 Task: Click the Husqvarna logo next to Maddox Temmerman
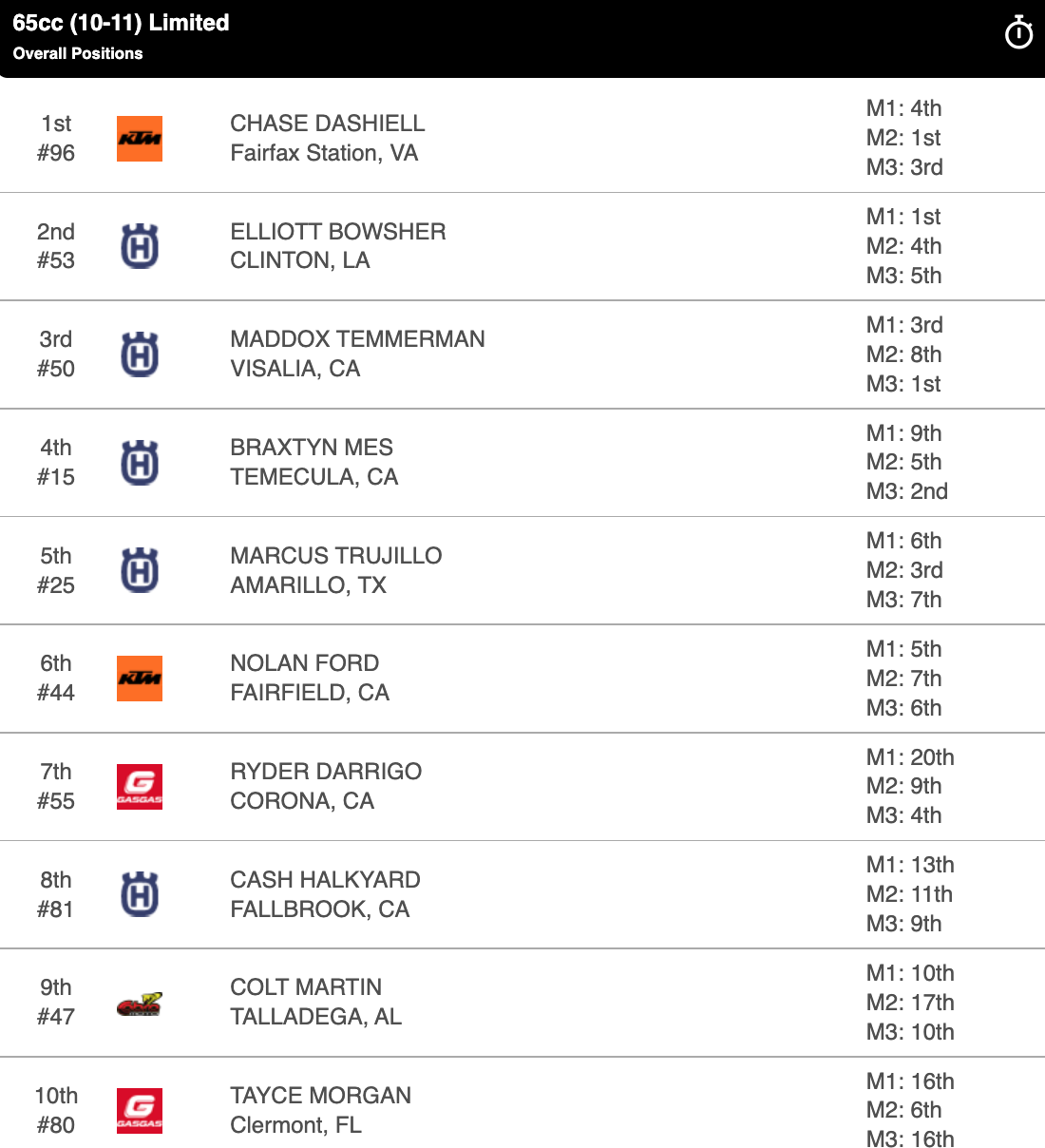pos(140,354)
